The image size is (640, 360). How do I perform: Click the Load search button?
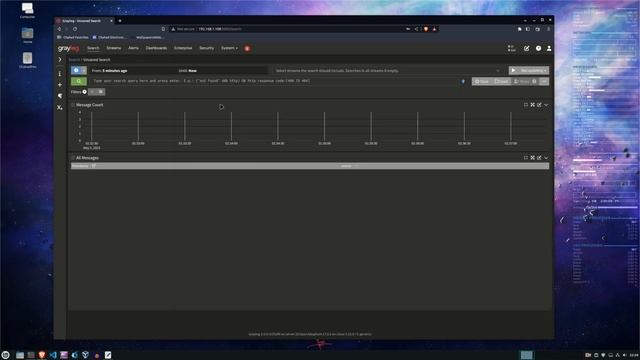click(502, 82)
